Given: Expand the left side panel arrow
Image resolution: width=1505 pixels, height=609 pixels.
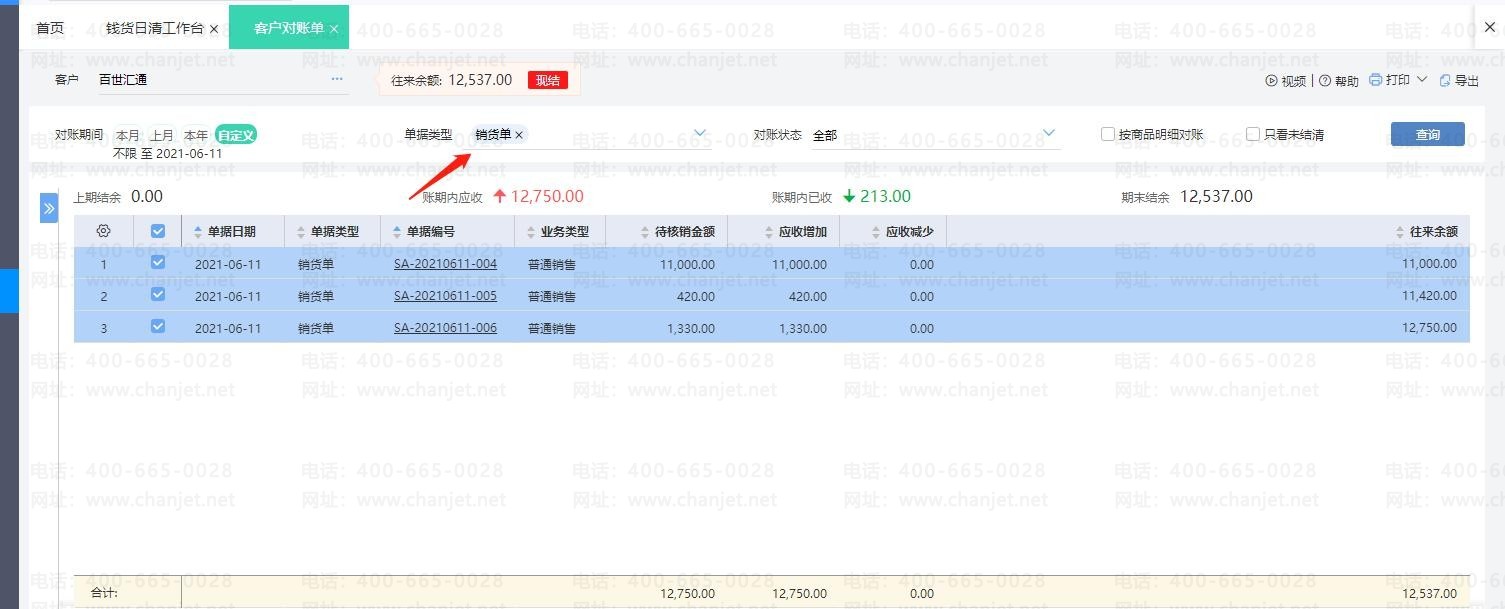Looking at the screenshot, I should coord(49,208).
